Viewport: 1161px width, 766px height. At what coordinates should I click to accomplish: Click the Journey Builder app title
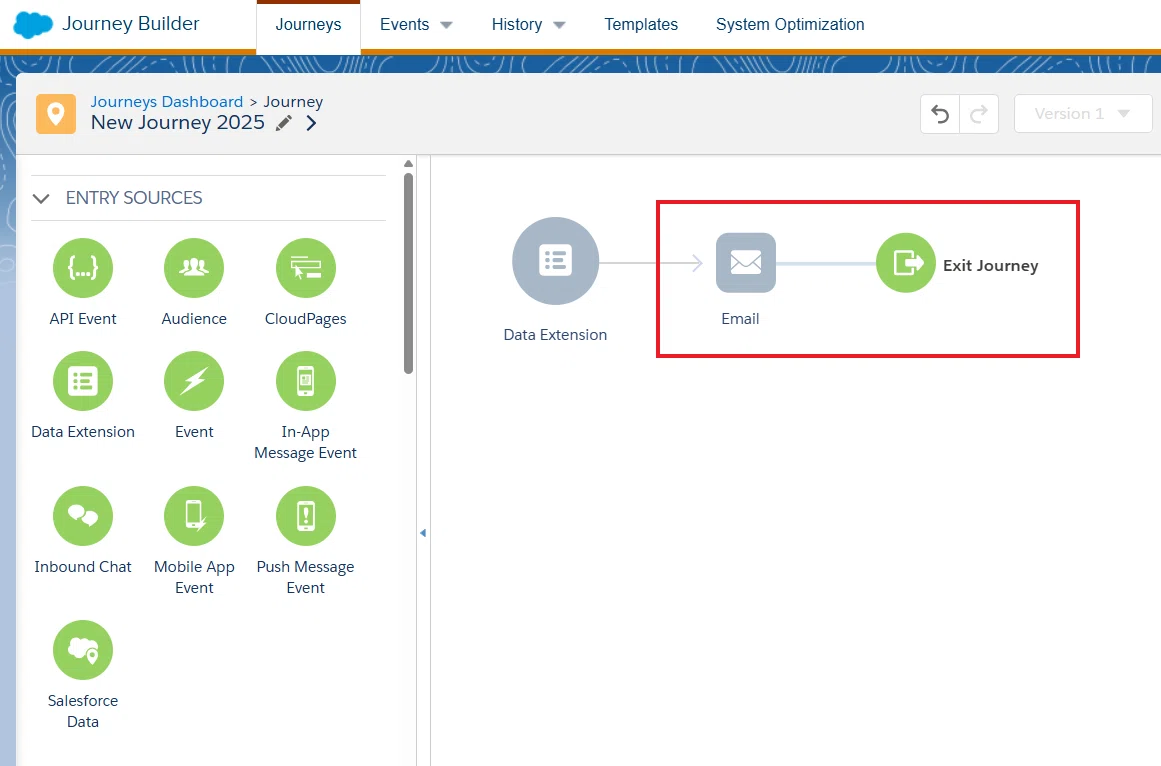coord(131,24)
